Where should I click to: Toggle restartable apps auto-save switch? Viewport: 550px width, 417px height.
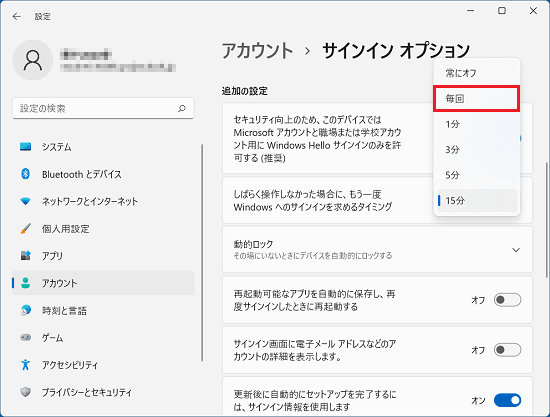click(x=507, y=300)
